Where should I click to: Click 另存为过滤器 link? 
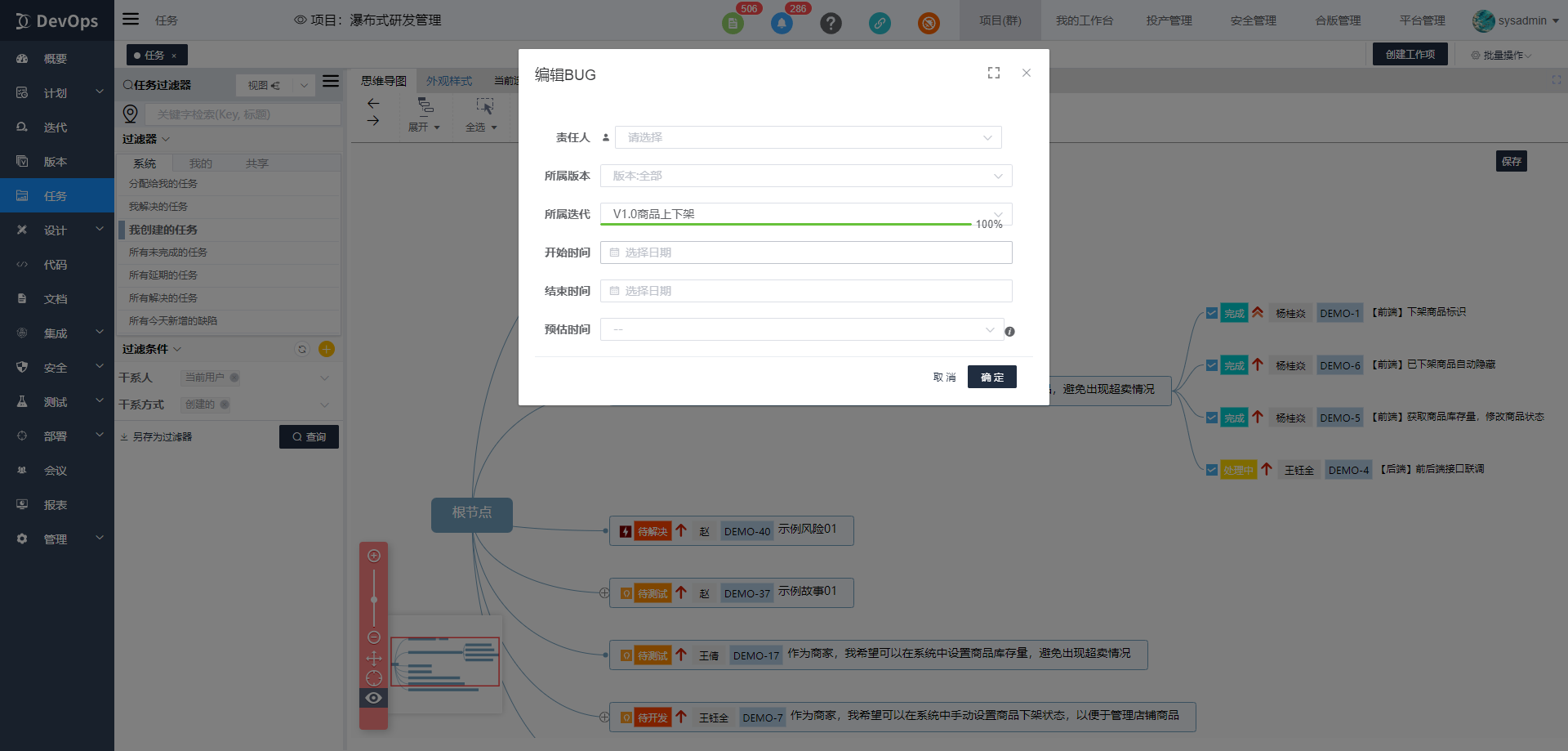(x=157, y=437)
